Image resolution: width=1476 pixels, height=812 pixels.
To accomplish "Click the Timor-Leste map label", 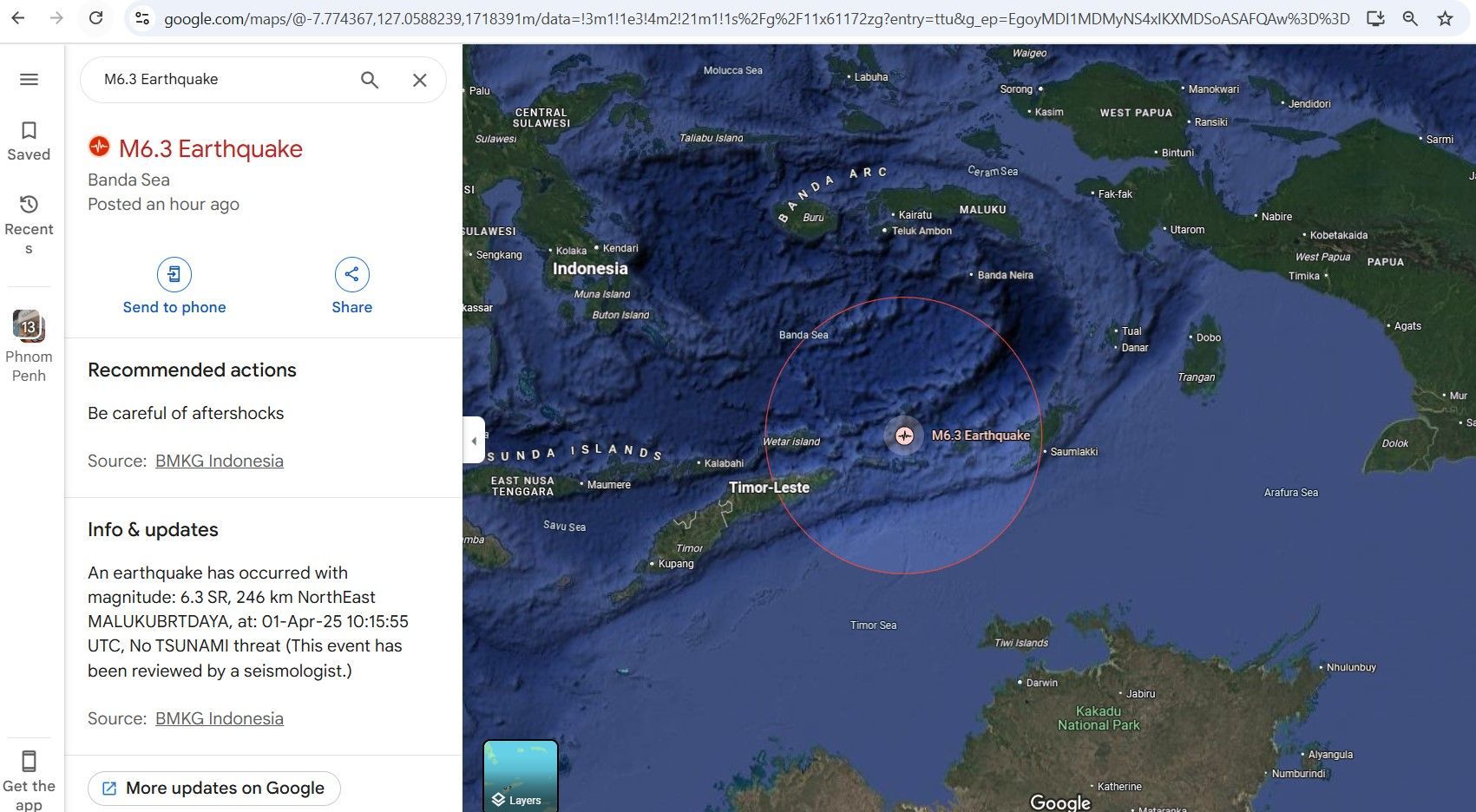I will [769, 488].
